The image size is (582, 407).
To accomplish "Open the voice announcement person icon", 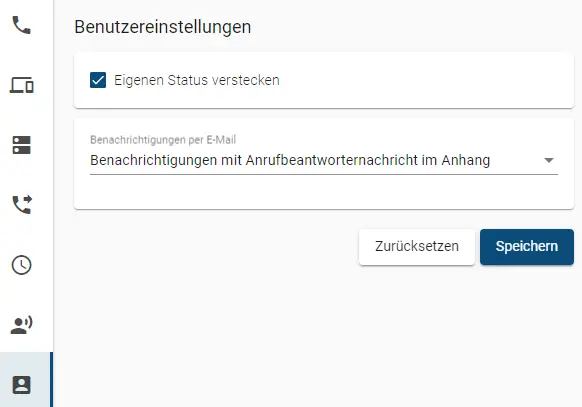I will pos(22,325).
